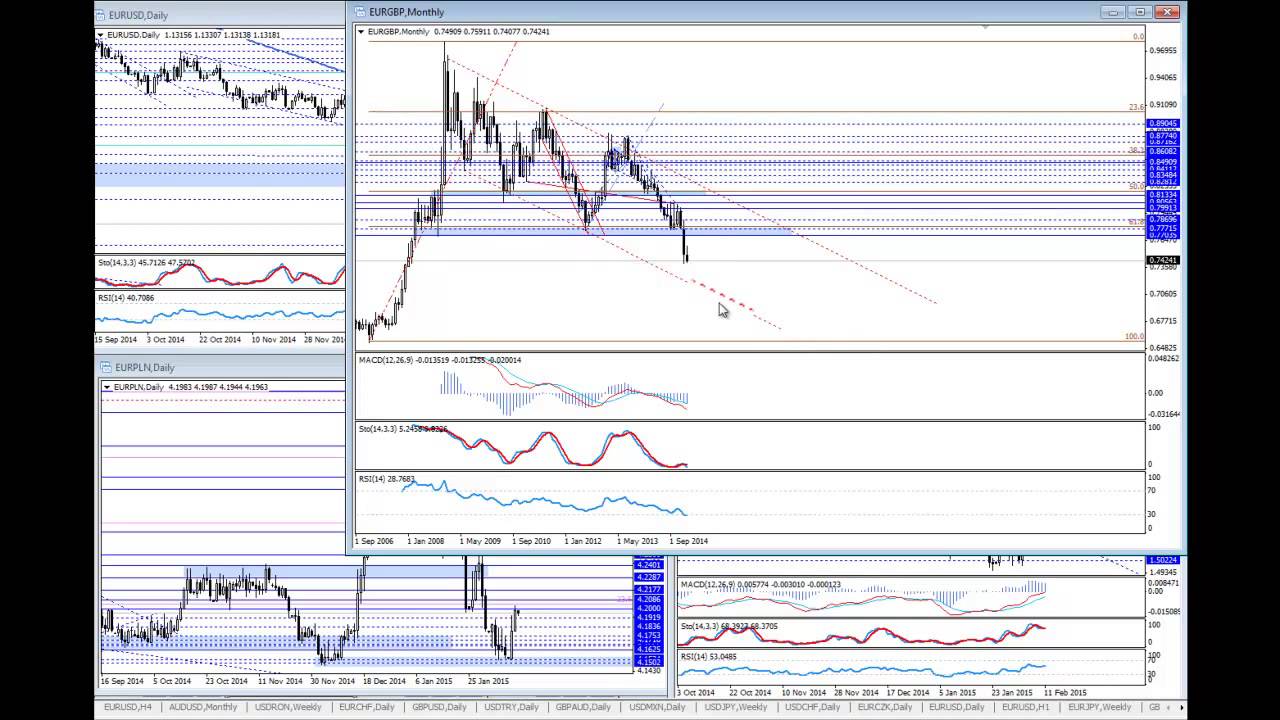
Task: Switch to the USDTRY,Daily chart tab
Action: coord(511,707)
